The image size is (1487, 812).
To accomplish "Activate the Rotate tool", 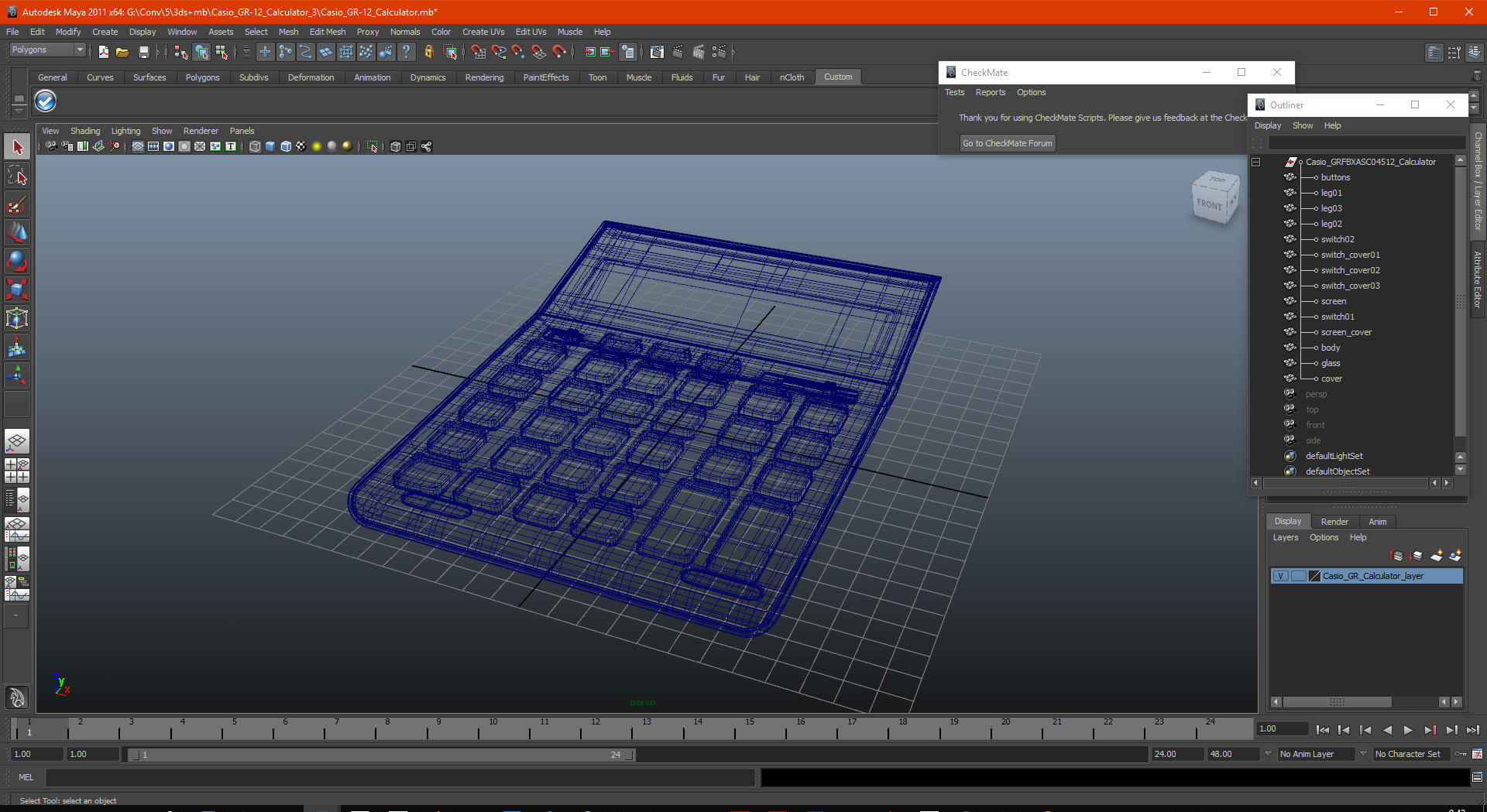I will 17,262.
